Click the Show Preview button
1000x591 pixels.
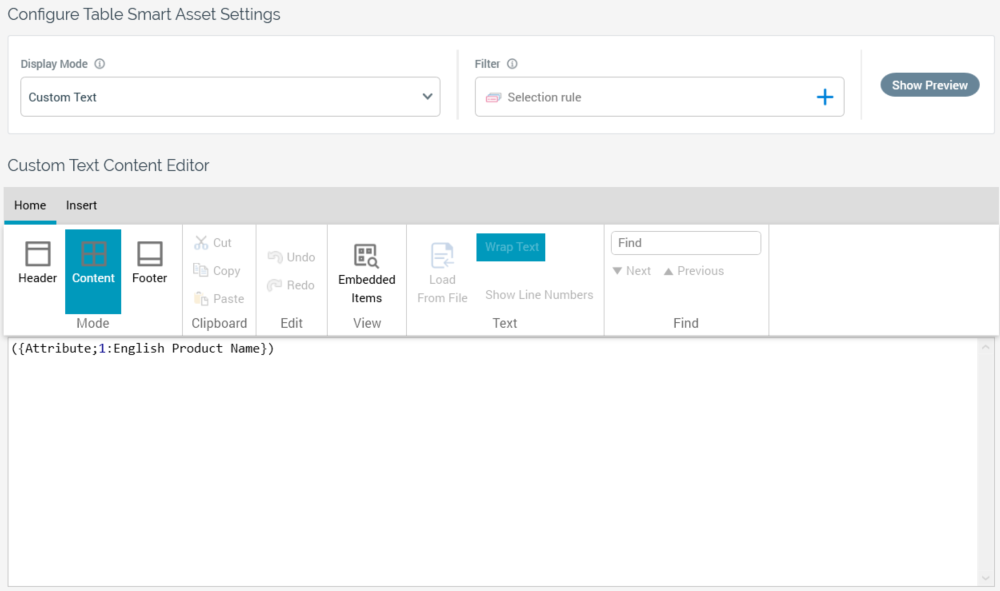click(x=929, y=85)
